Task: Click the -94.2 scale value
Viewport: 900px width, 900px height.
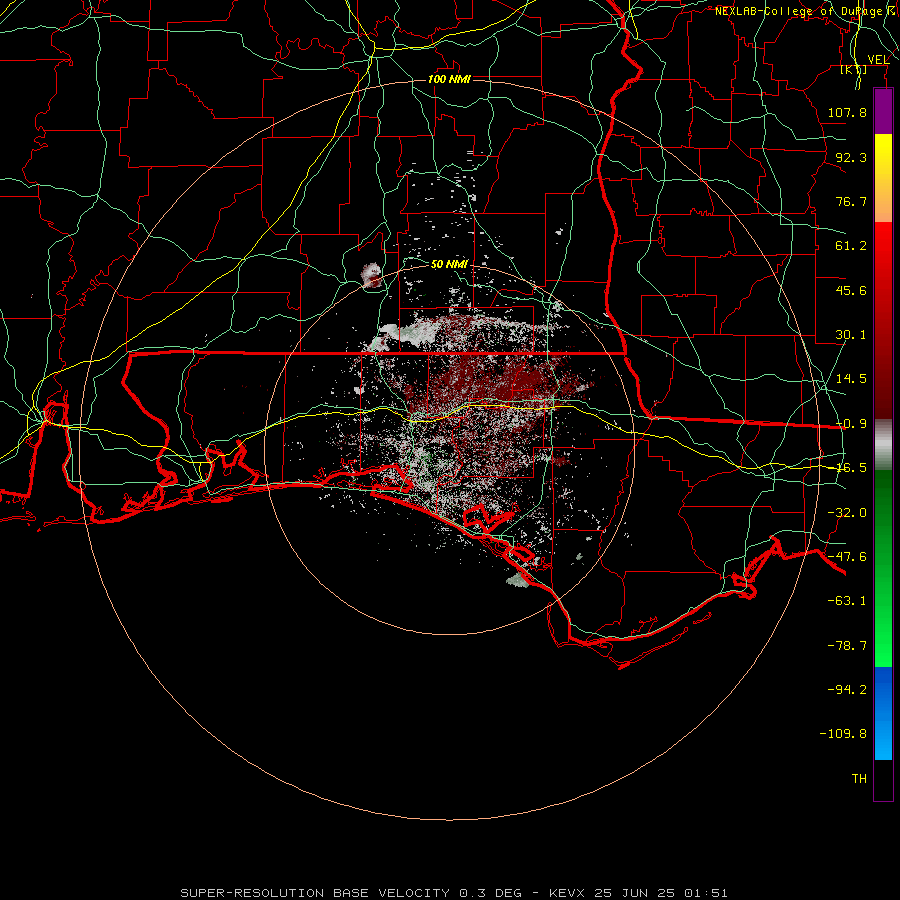Action: pos(847,690)
